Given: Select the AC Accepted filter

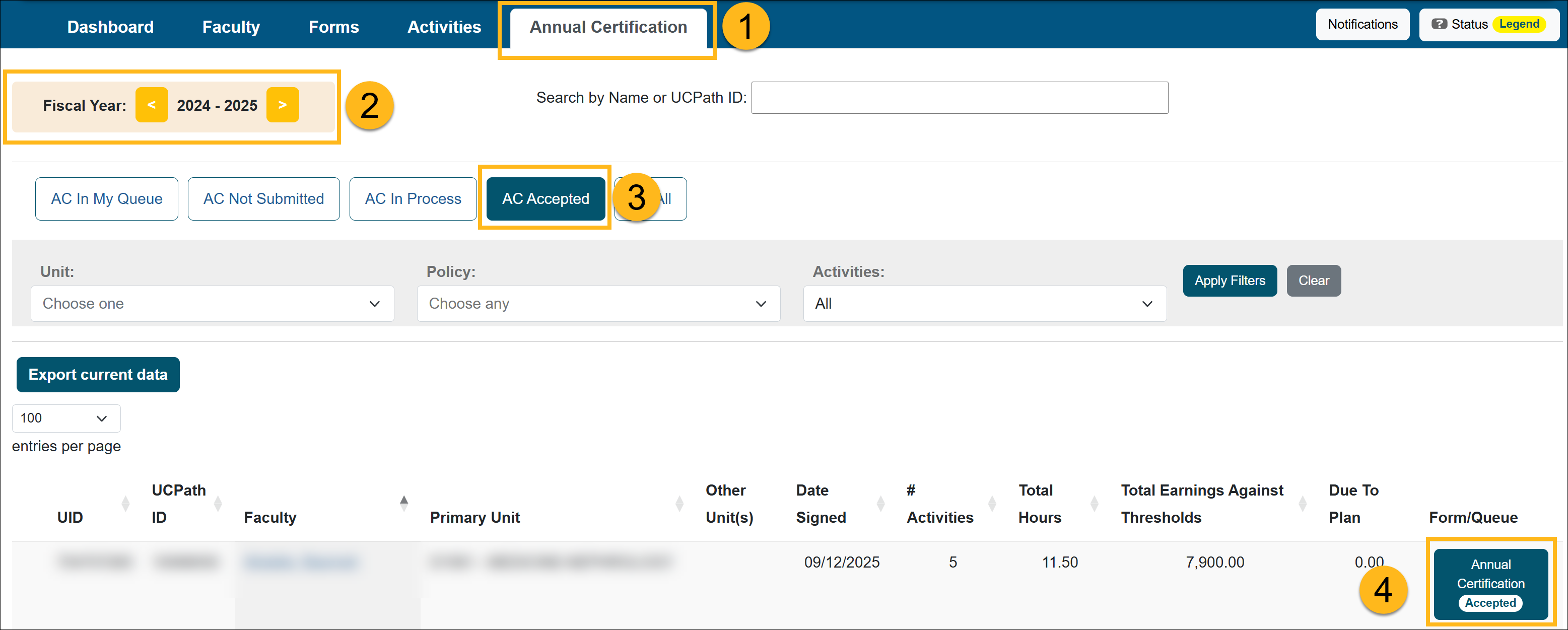Looking at the screenshot, I should click(x=546, y=198).
